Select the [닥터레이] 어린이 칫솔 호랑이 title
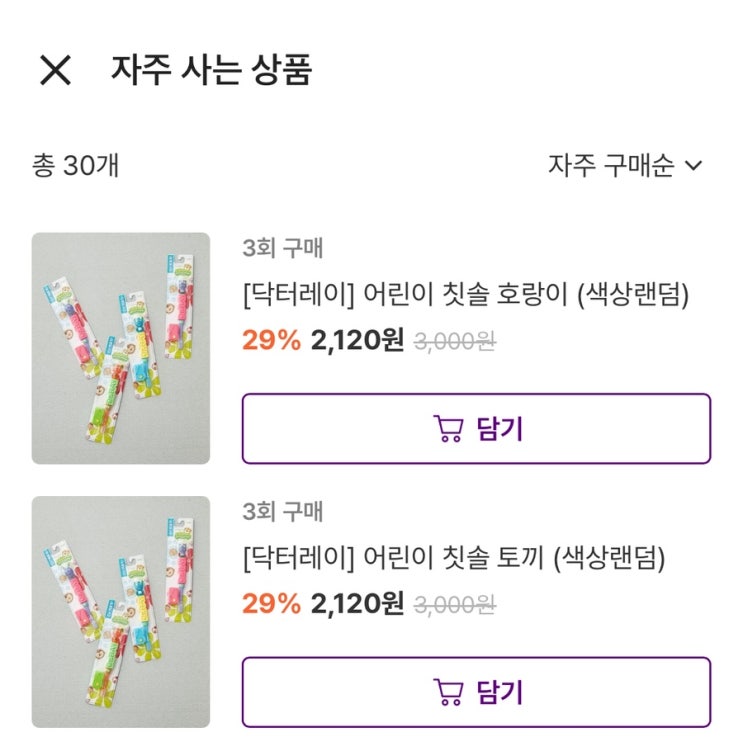743x751 pixels. (x=466, y=295)
